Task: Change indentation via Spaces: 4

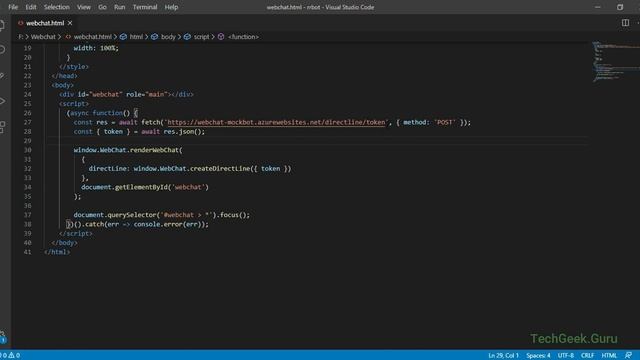Action: coord(538,355)
